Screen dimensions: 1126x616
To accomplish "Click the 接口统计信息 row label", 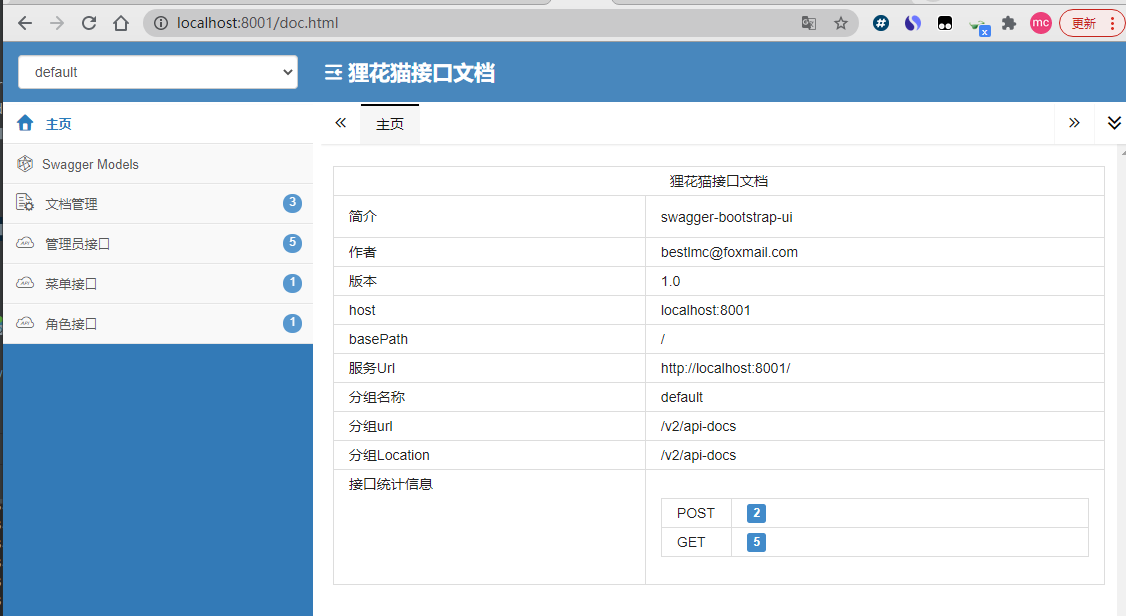I will coord(391,484).
